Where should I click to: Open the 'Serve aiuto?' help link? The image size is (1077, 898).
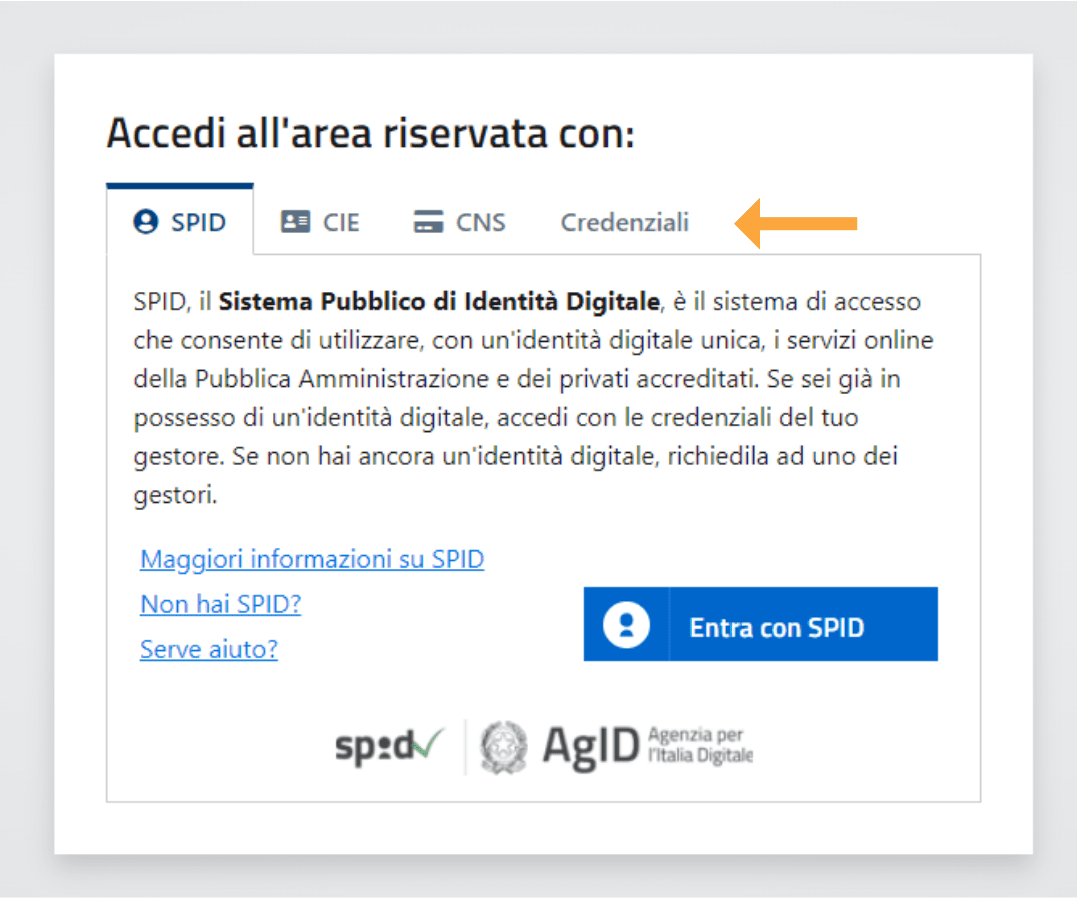coord(208,649)
